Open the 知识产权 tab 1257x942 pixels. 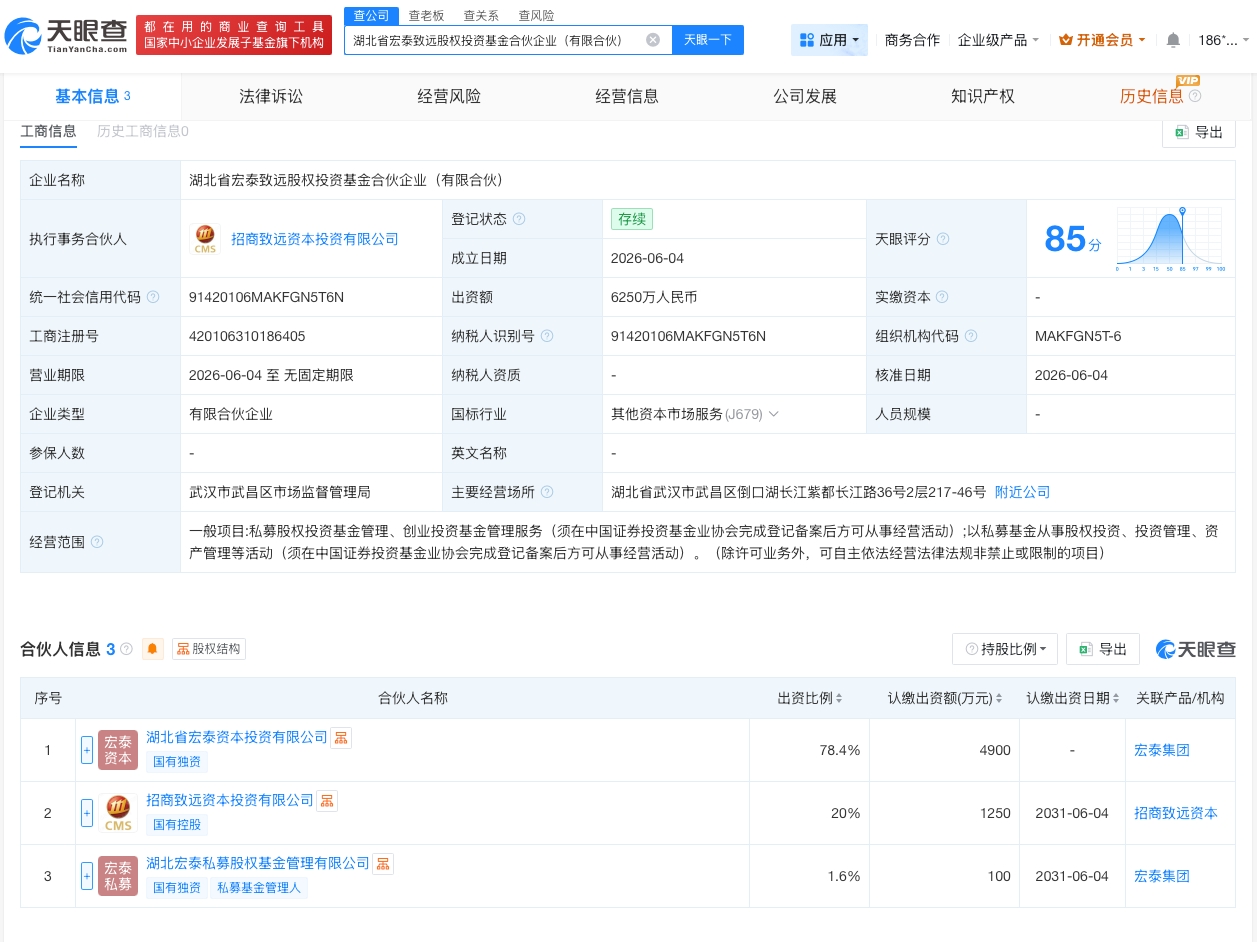pyautogui.click(x=983, y=96)
